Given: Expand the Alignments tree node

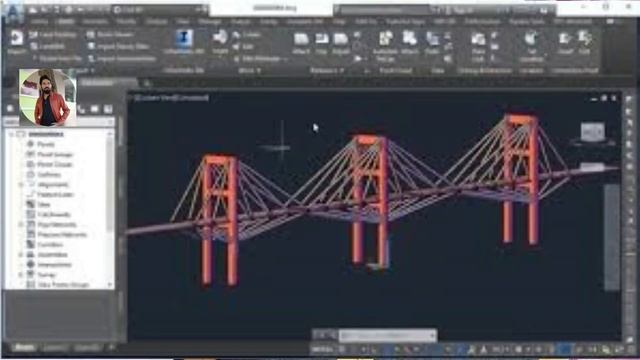Looking at the screenshot, I should pyautogui.click(x=21, y=184).
